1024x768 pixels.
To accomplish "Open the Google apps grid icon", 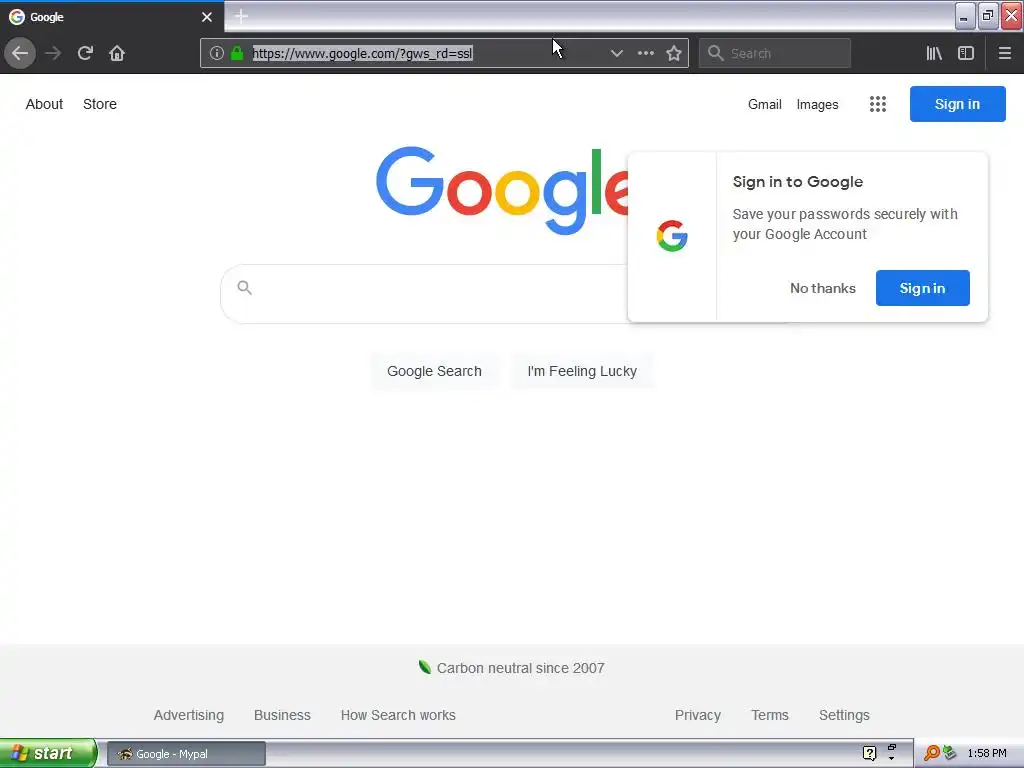I will click(878, 104).
